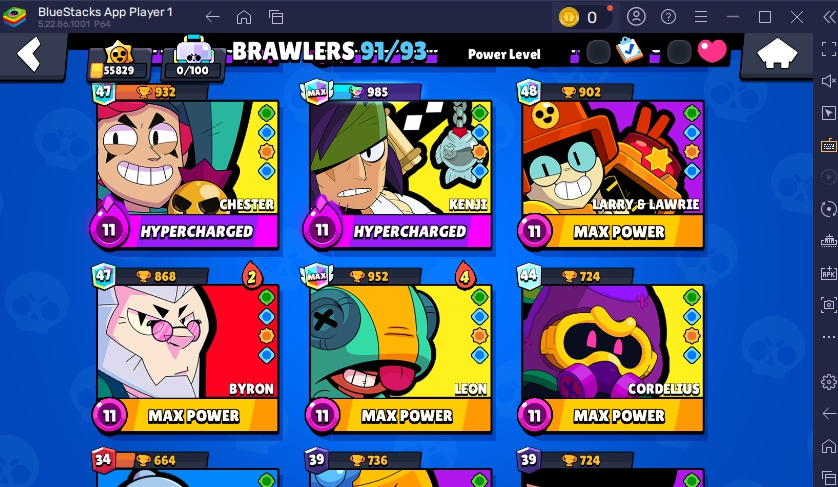Open the multi-instance windows icon in the title bar
838x487 pixels.
(276, 17)
